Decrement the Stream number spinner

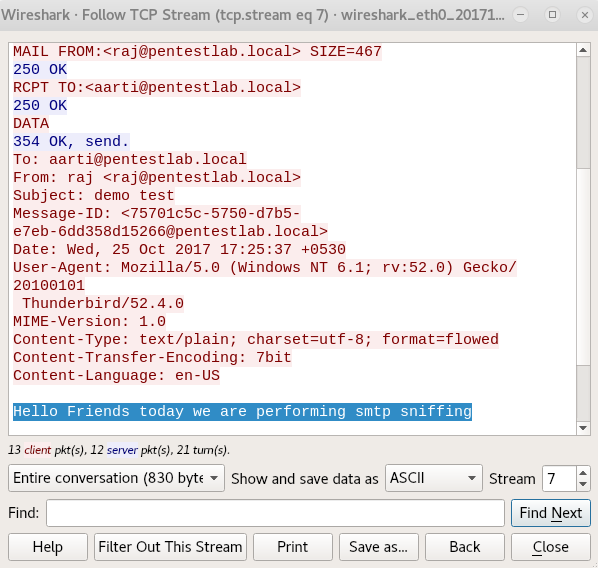click(x=582, y=484)
